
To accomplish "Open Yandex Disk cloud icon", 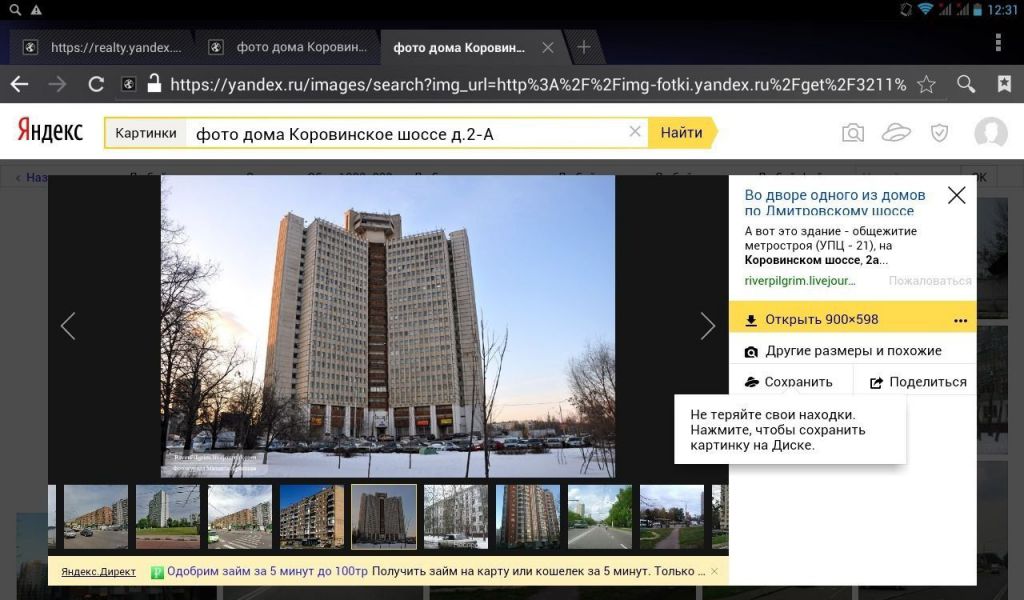I will tap(896, 133).
